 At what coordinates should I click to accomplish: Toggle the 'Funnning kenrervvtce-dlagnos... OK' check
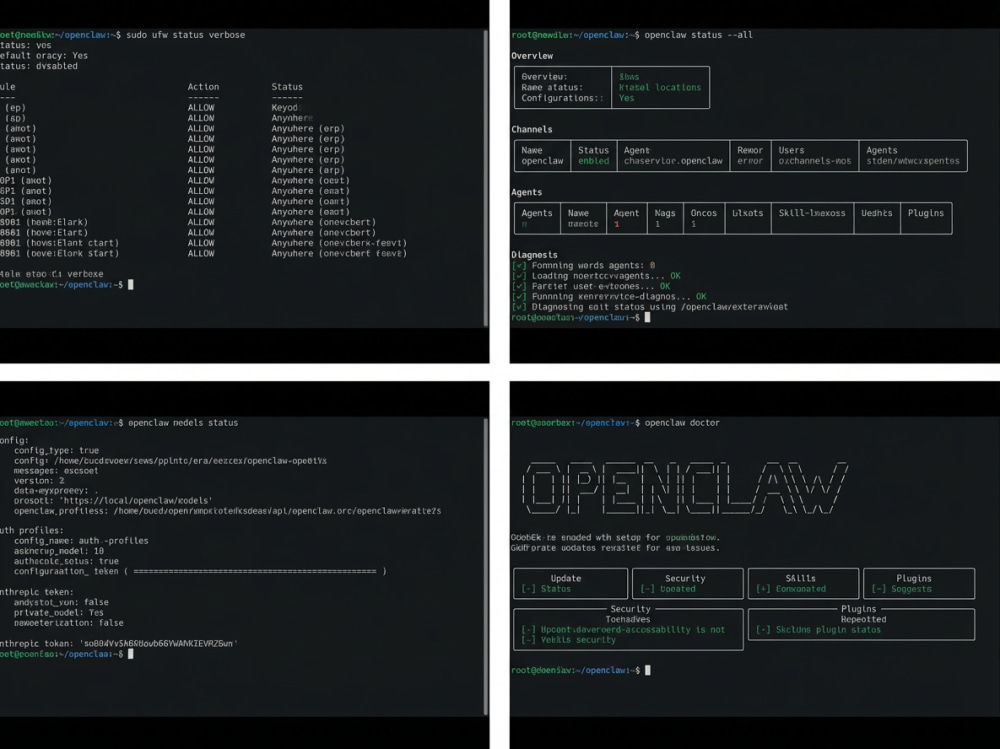[x=519, y=296]
